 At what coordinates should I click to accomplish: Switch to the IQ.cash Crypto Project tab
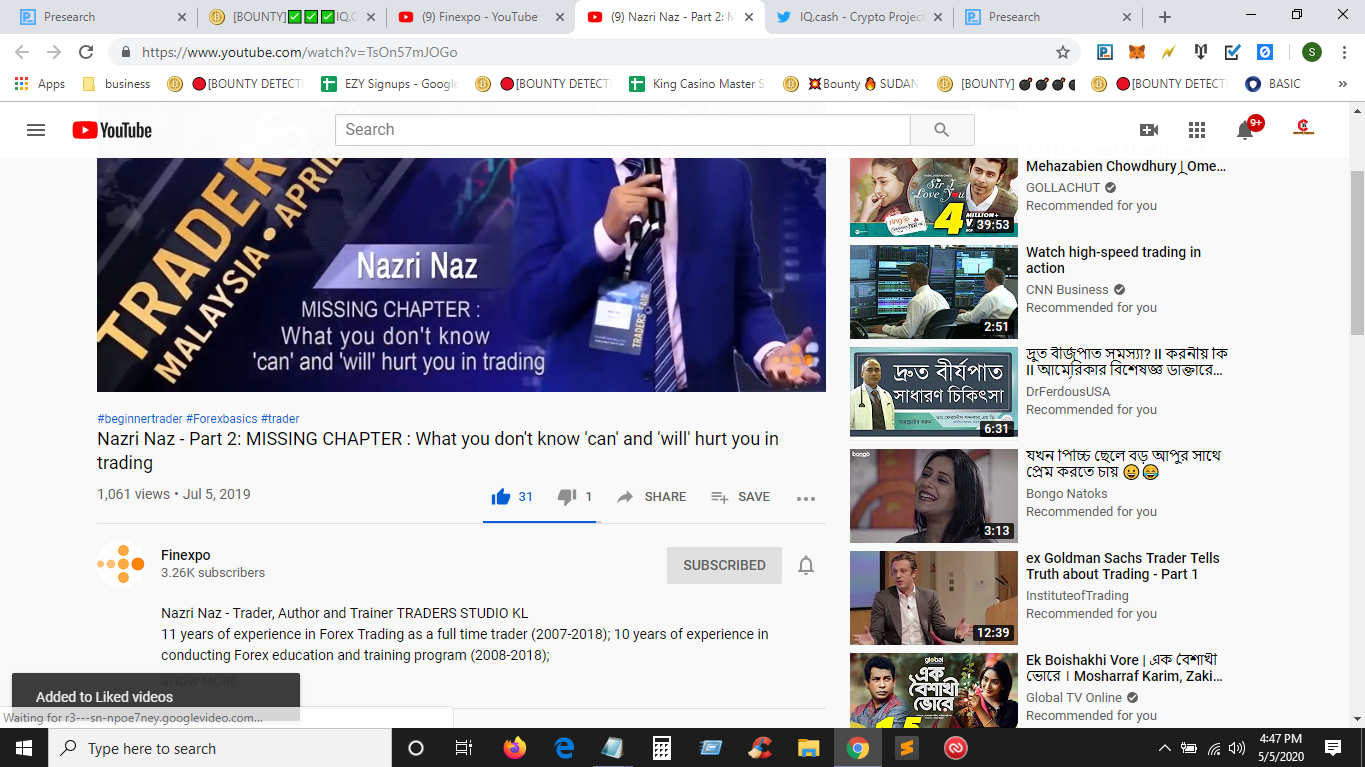click(x=860, y=17)
